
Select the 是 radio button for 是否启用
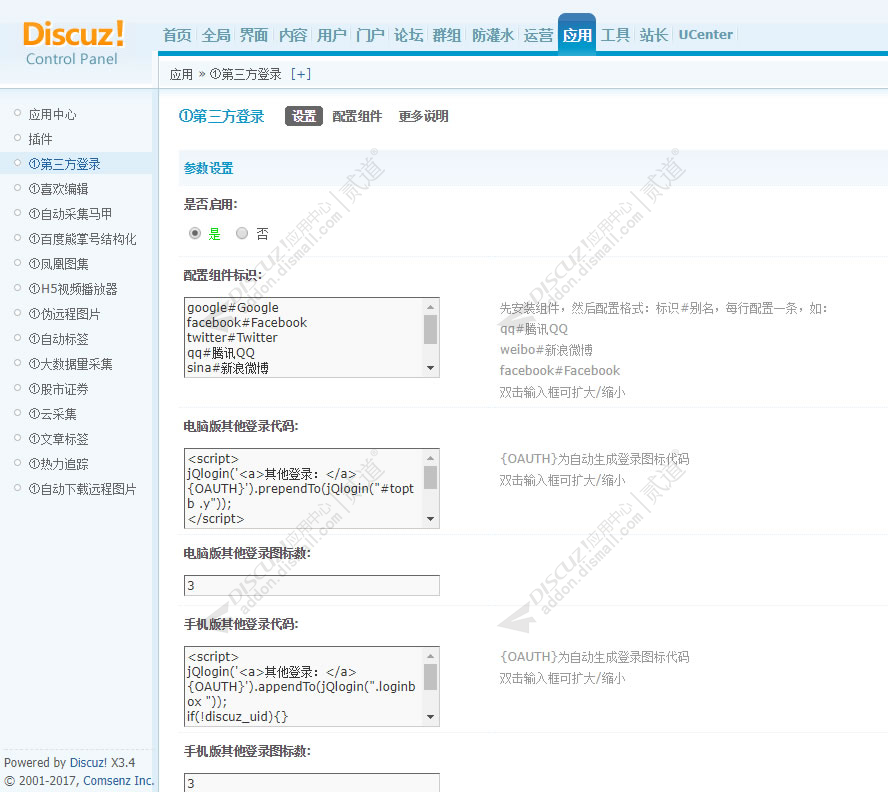point(195,233)
